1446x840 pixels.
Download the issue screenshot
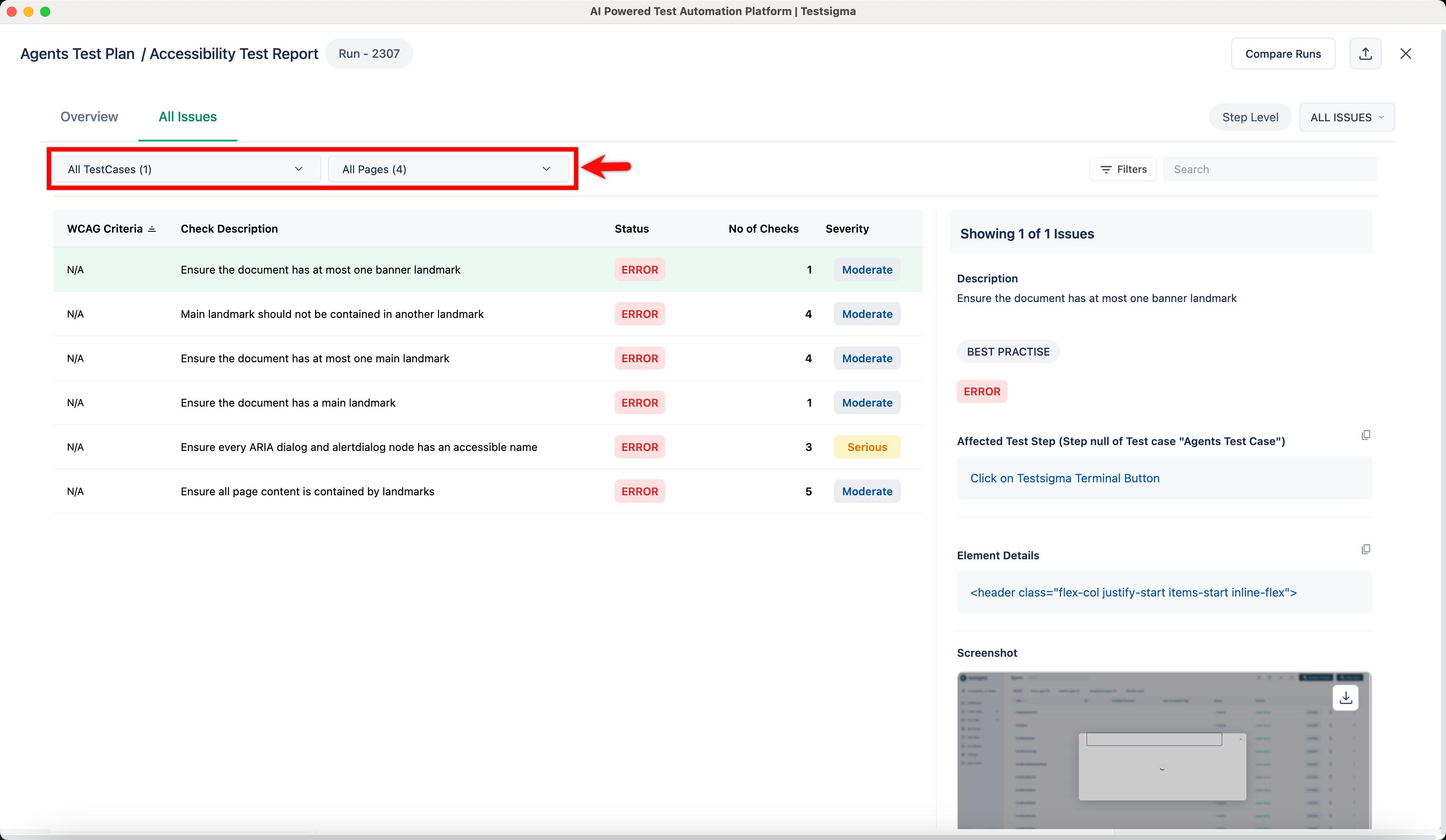point(1346,698)
